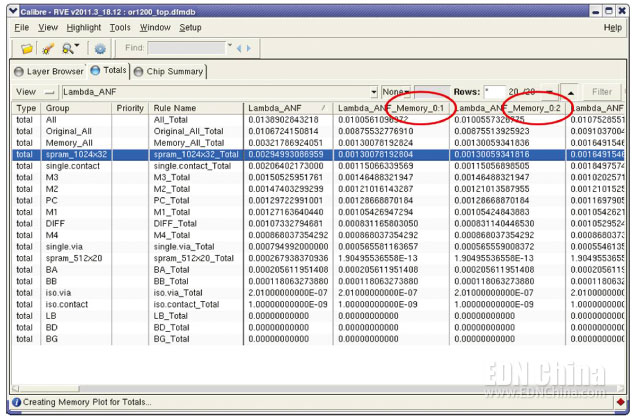Switch to the Layer Browser tab

tap(49, 71)
